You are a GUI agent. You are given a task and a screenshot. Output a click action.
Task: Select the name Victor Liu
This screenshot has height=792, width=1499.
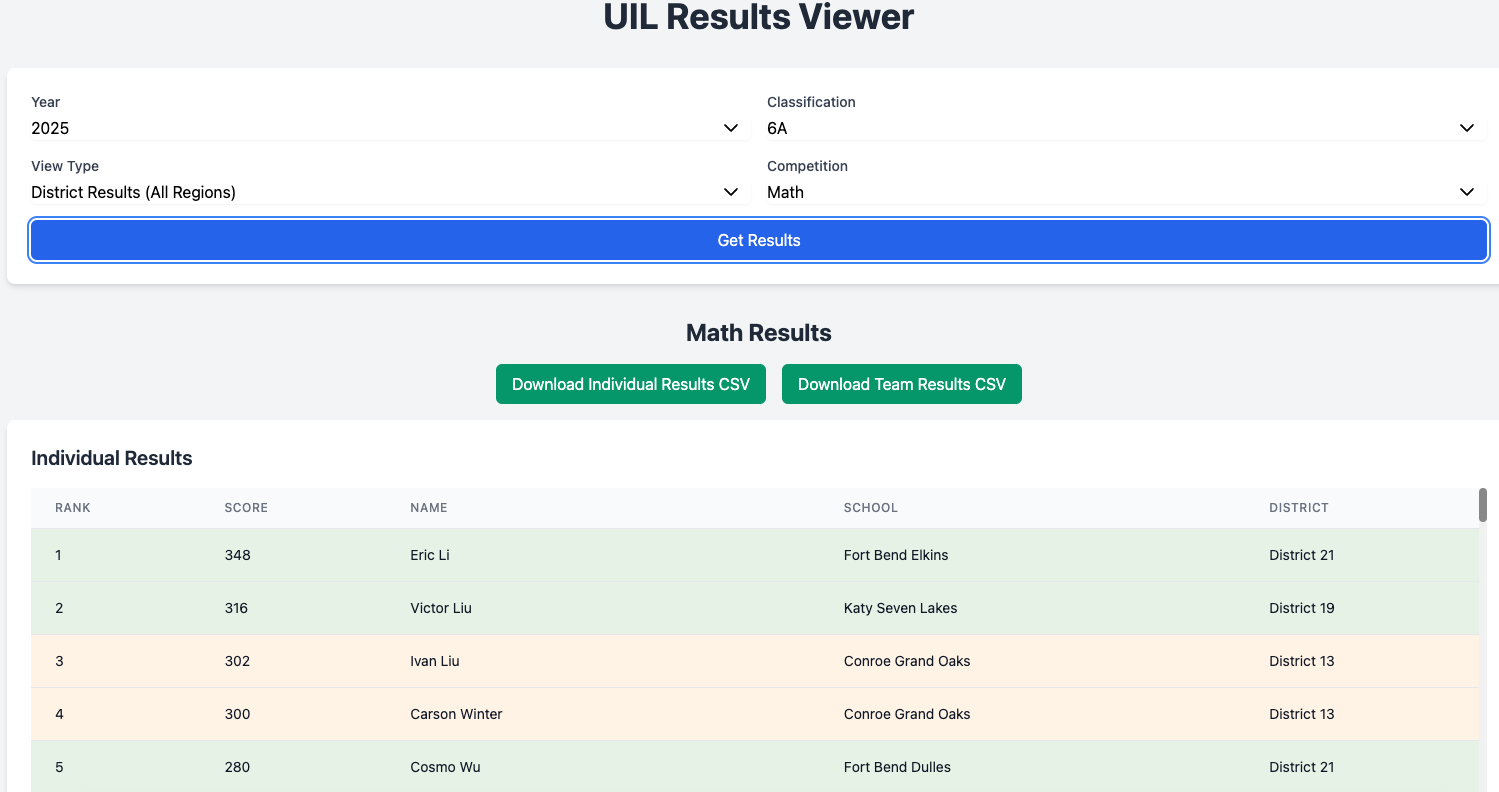(x=441, y=608)
